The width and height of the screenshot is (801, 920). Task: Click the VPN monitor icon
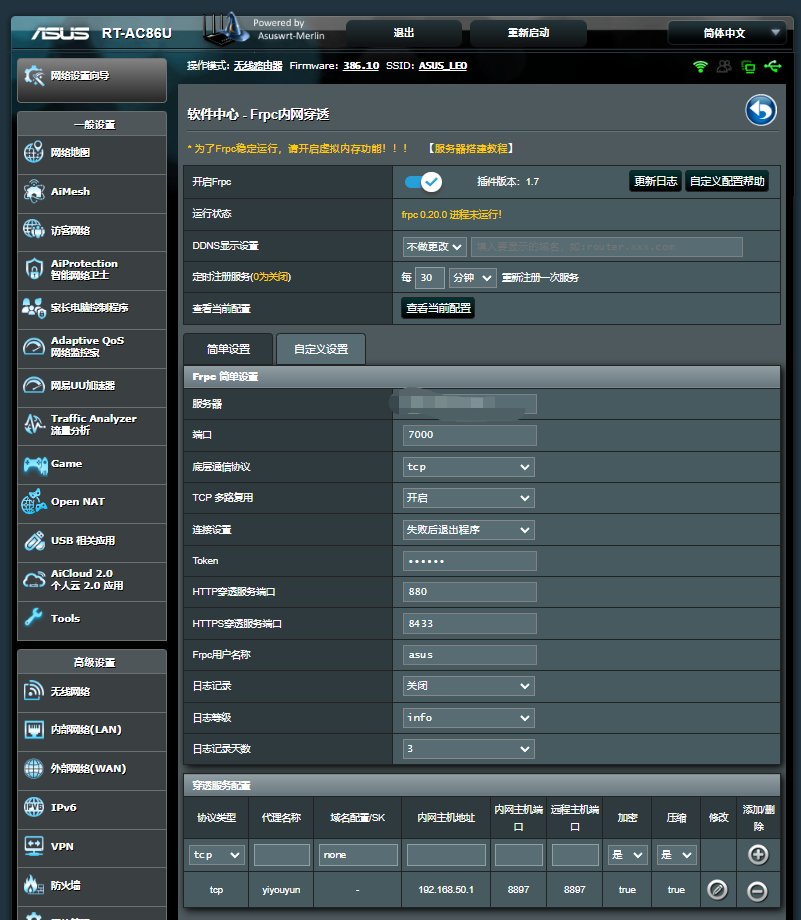tap(33, 846)
